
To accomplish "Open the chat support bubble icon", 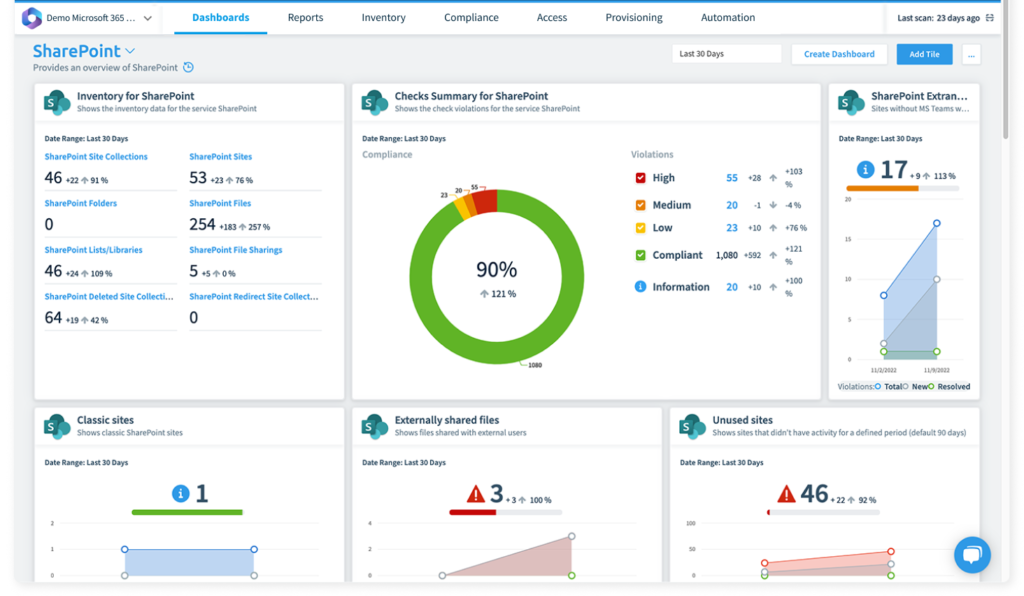I will [972, 555].
